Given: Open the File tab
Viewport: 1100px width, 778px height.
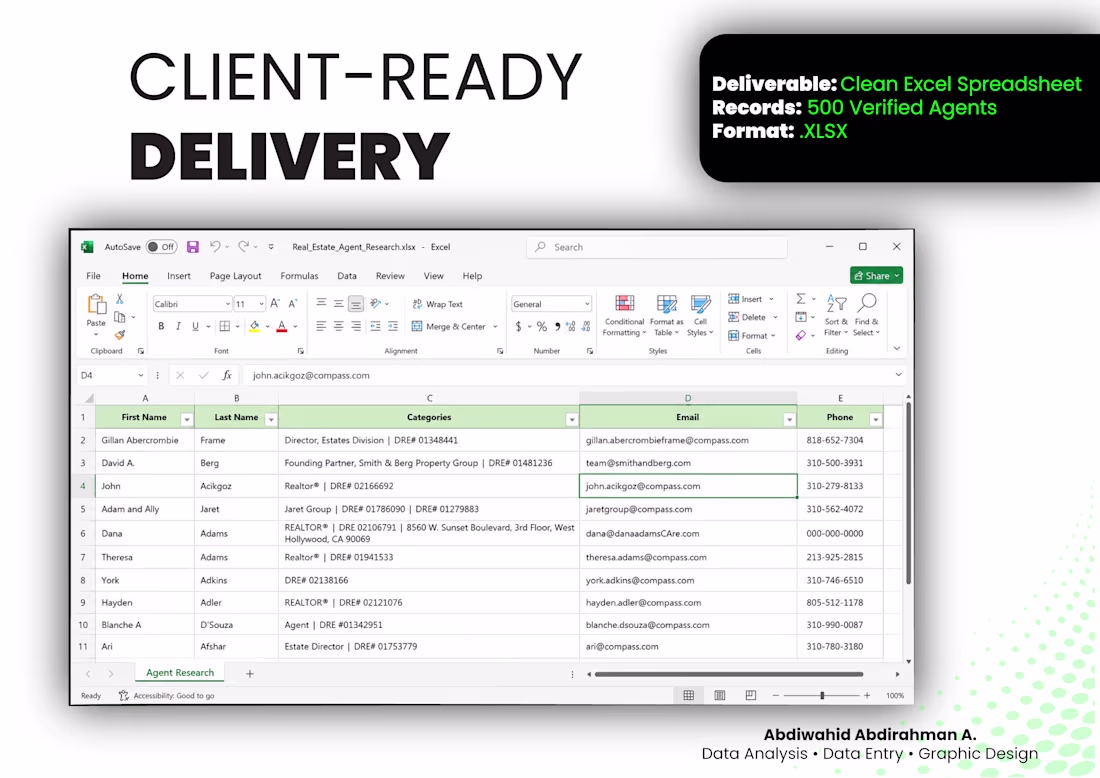Looking at the screenshot, I should (x=93, y=276).
